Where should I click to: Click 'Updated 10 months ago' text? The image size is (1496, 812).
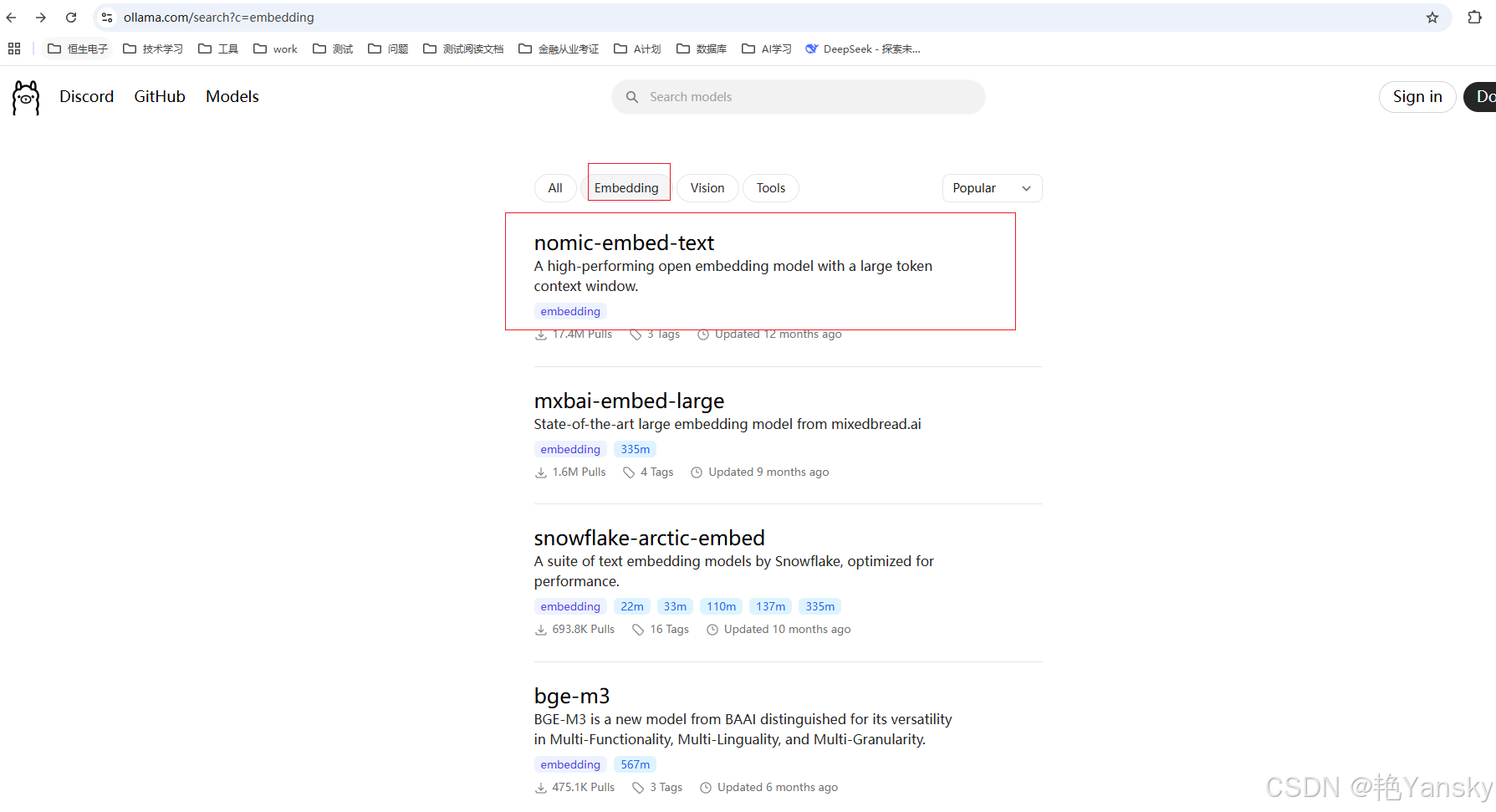click(787, 629)
